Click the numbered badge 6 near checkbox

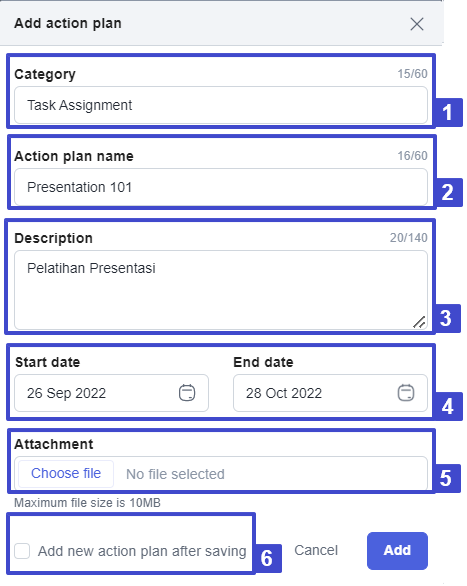(267, 558)
